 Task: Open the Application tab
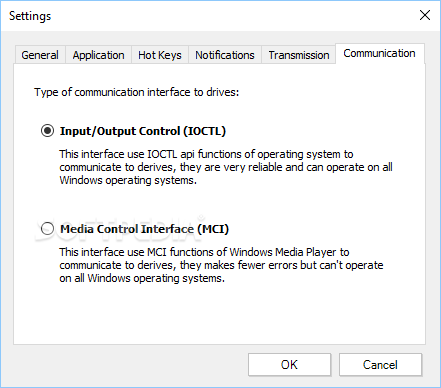click(x=98, y=55)
